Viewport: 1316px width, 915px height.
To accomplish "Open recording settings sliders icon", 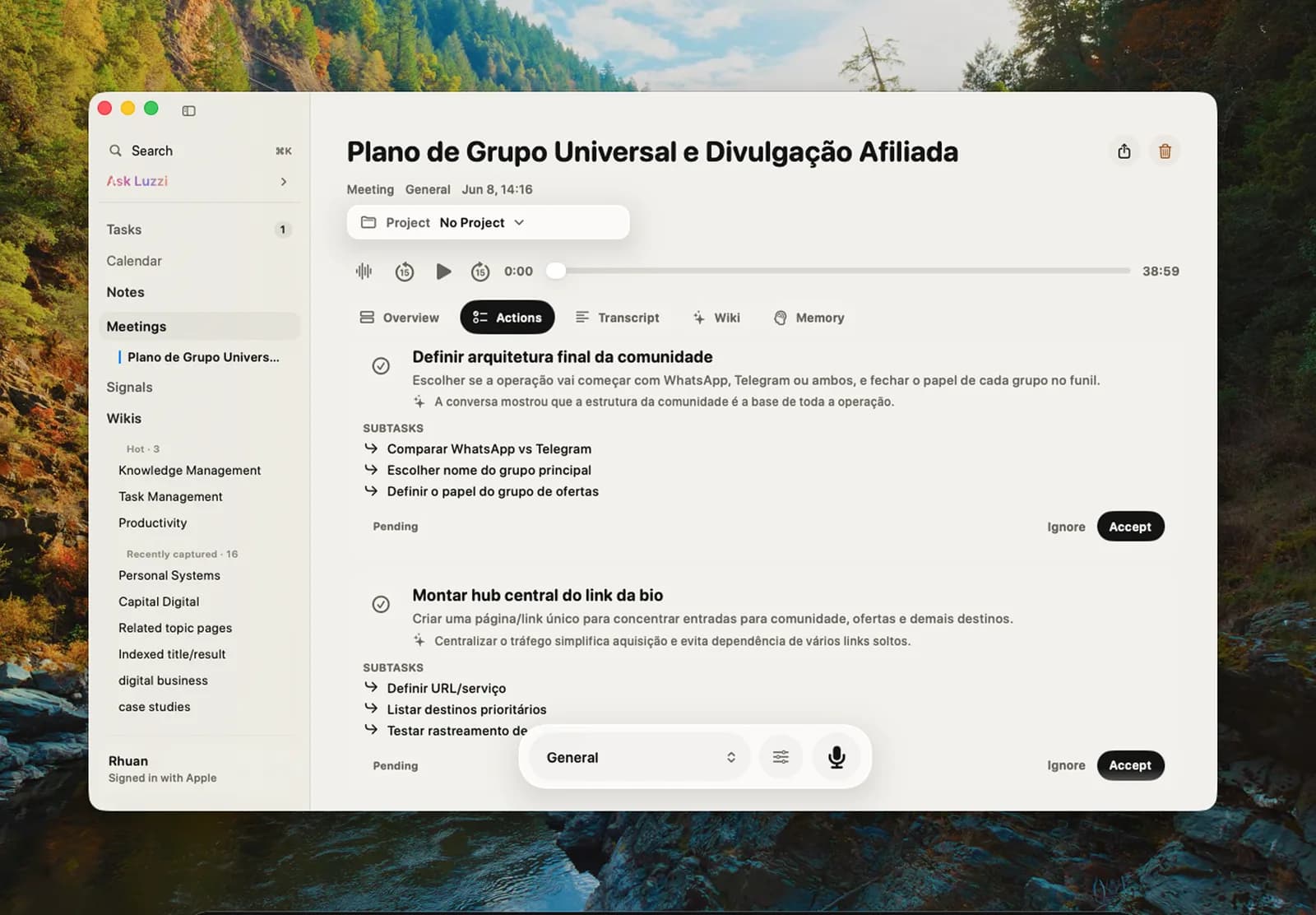I will (x=781, y=757).
